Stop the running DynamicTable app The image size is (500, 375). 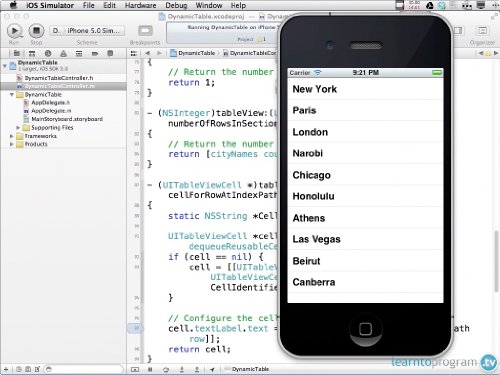(36, 31)
